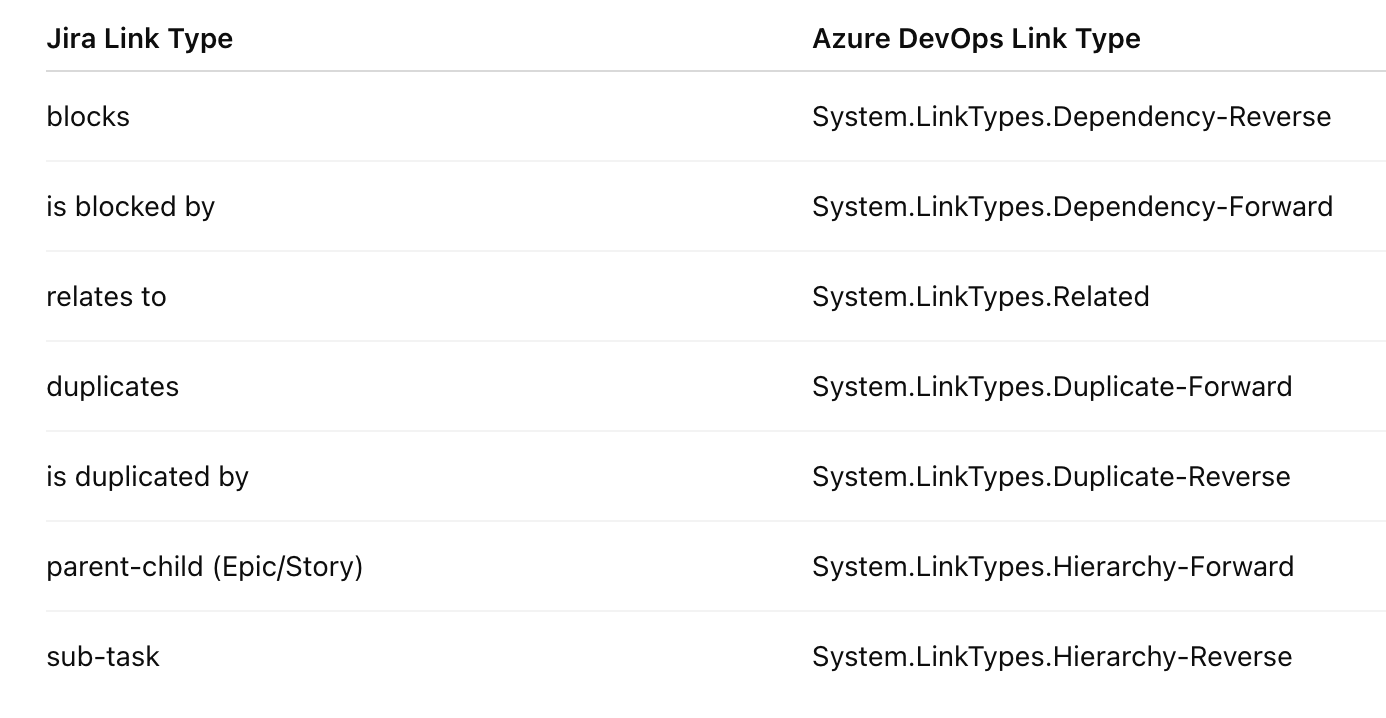The height and width of the screenshot is (718, 1386).
Task: Click the 'parent-child (Epic/Story)' cell
Action: point(204,567)
